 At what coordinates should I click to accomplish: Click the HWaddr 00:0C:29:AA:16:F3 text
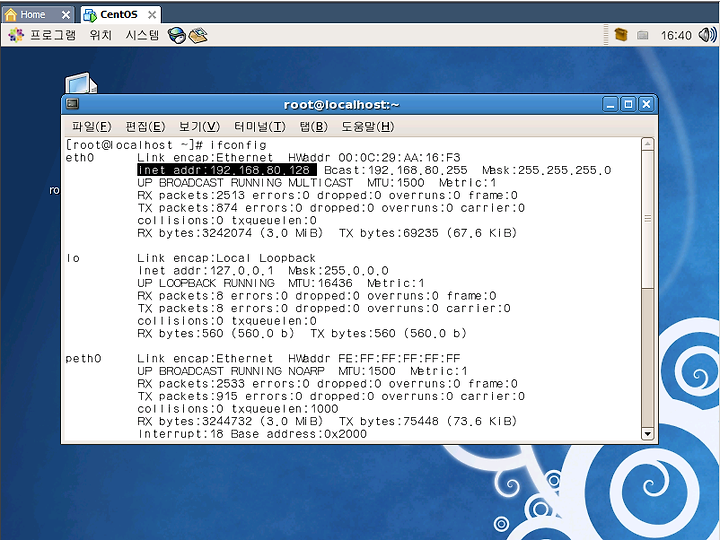(374, 158)
